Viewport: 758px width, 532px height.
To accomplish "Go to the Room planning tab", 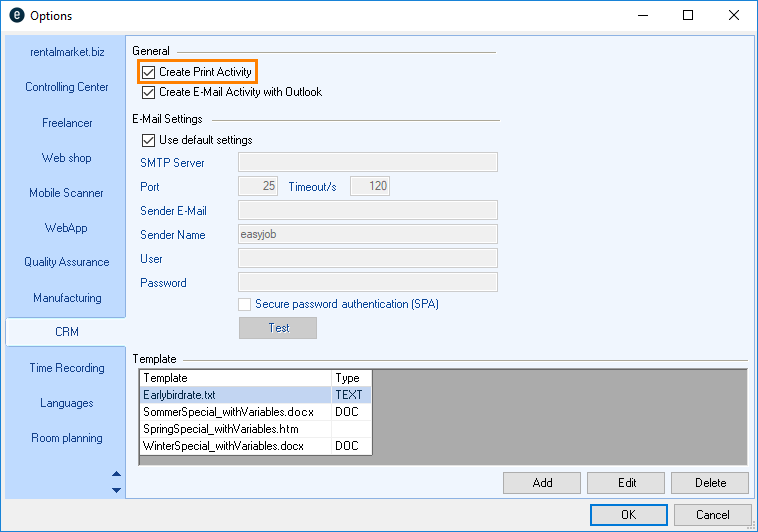I will [x=67, y=438].
